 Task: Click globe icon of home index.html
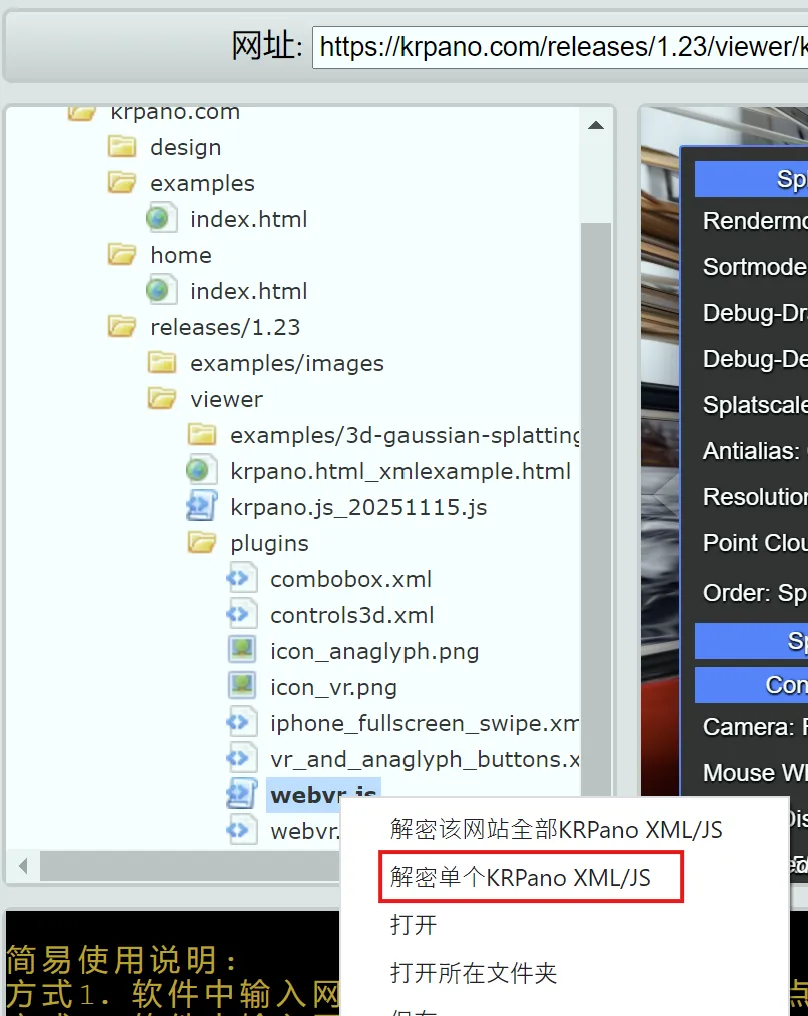click(x=161, y=291)
